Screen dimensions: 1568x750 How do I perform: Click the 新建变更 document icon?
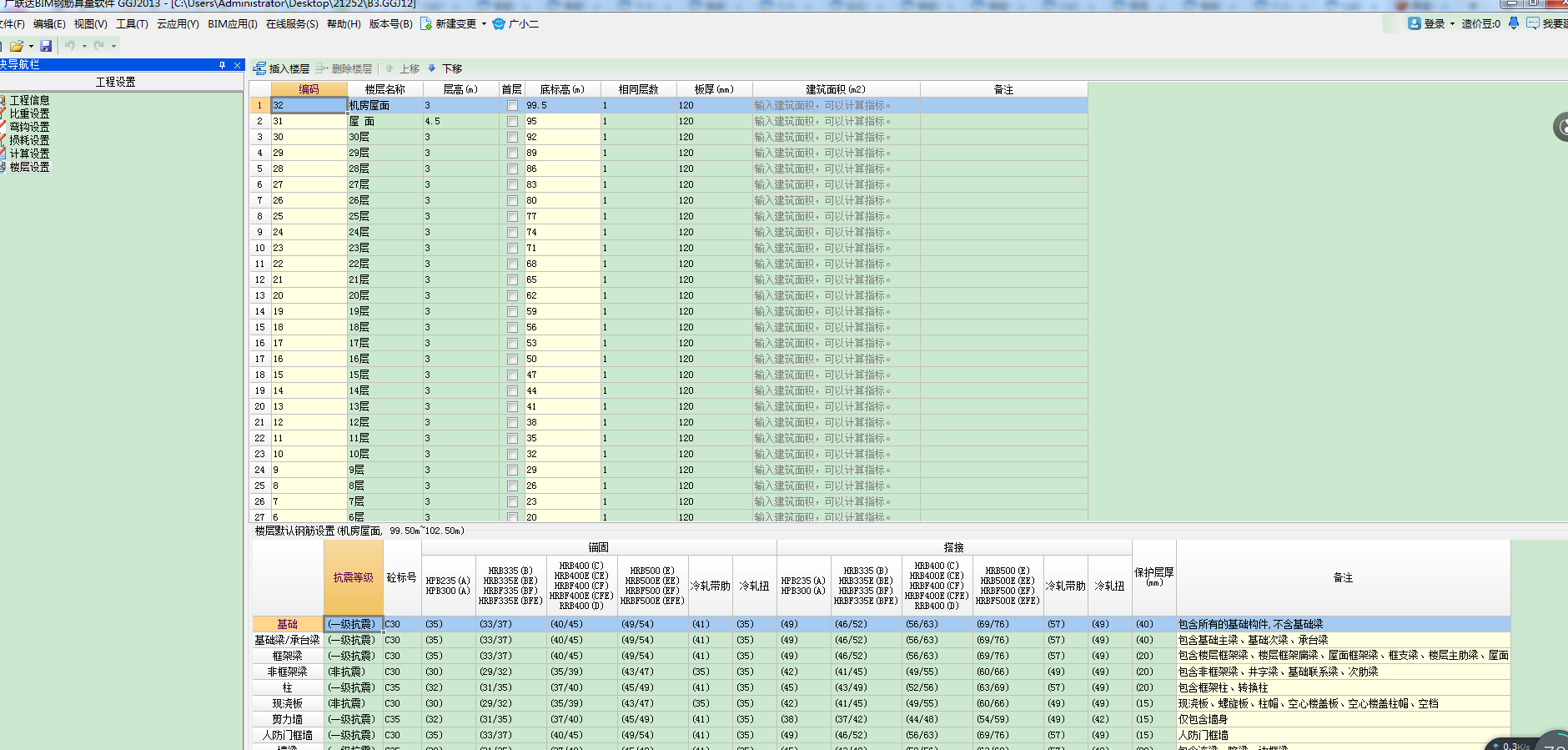click(x=426, y=23)
